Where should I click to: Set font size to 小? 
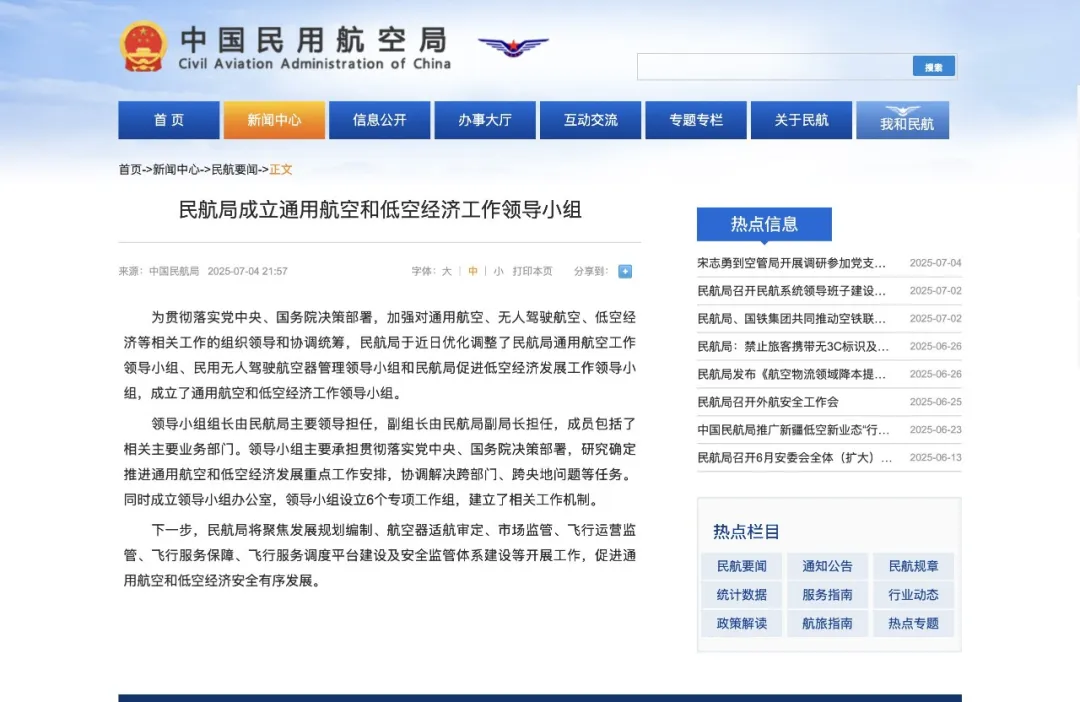pyautogui.click(x=498, y=271)
